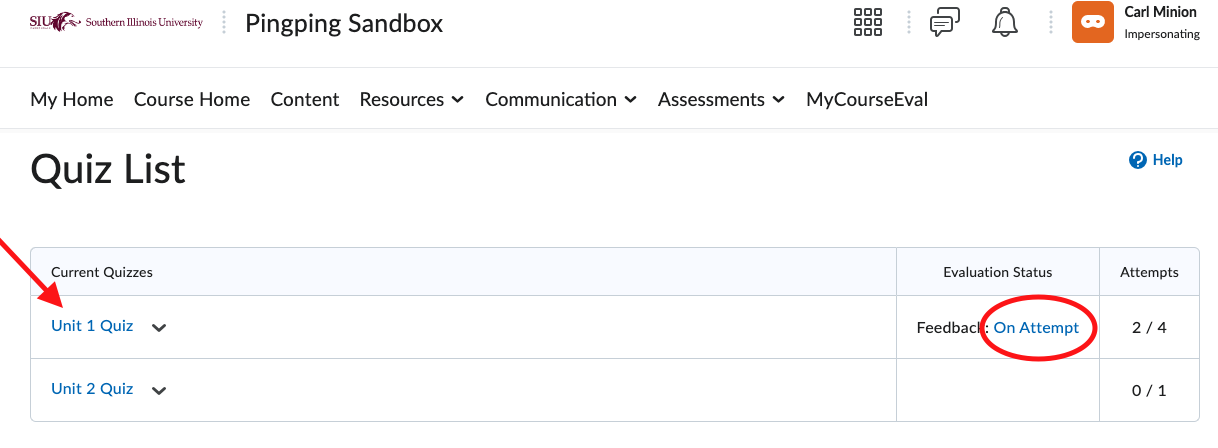Open the Unit 2 Quiz link
Image resolution: width=1218 pixels, height=448 pixels.
tap(92, 388)
